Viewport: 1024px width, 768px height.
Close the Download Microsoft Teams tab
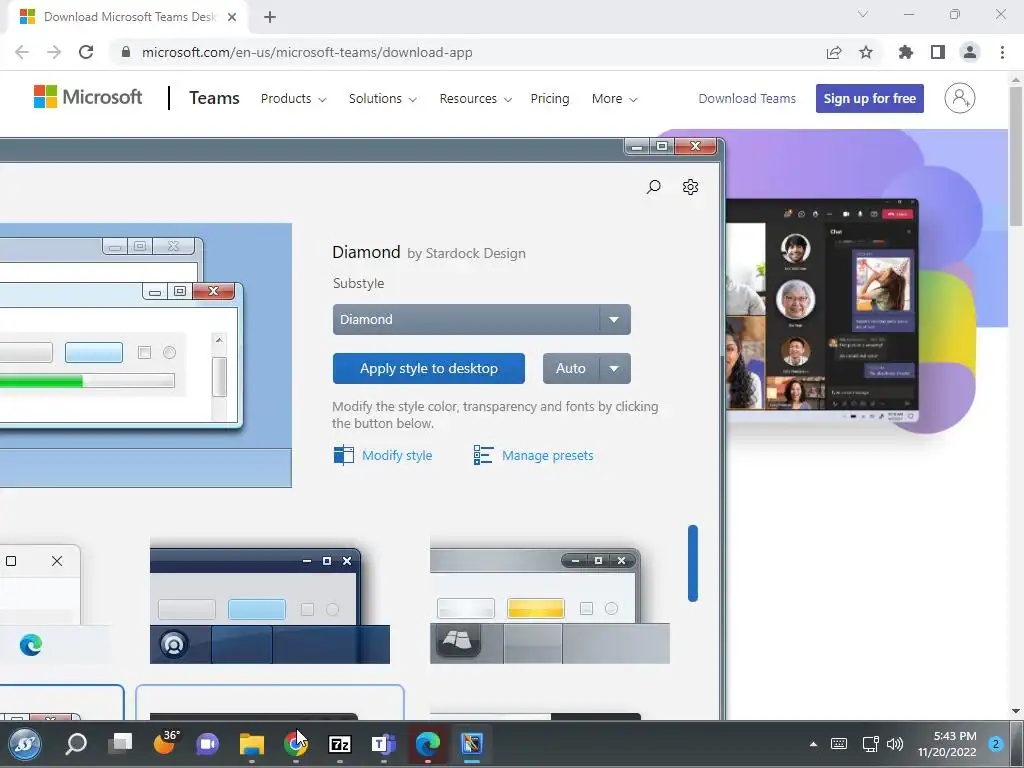coord(232,17)
